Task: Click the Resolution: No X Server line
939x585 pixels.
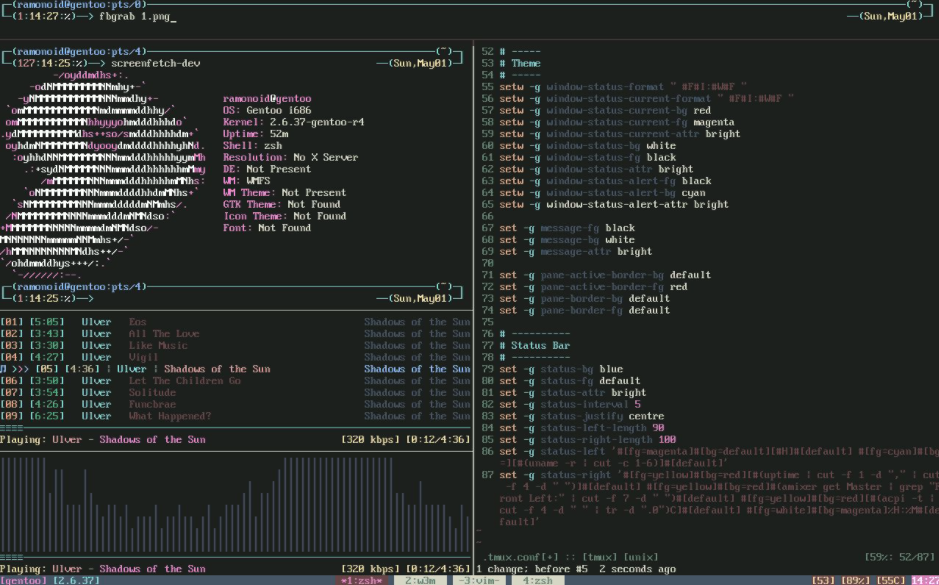Action: tap(290, 157)
